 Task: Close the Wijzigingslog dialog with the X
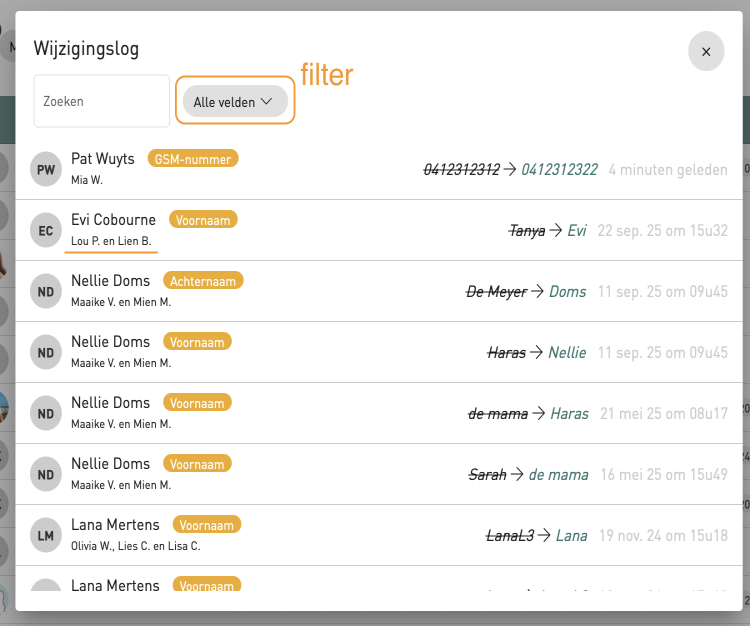pyautogui.click(x=706, y=52)
